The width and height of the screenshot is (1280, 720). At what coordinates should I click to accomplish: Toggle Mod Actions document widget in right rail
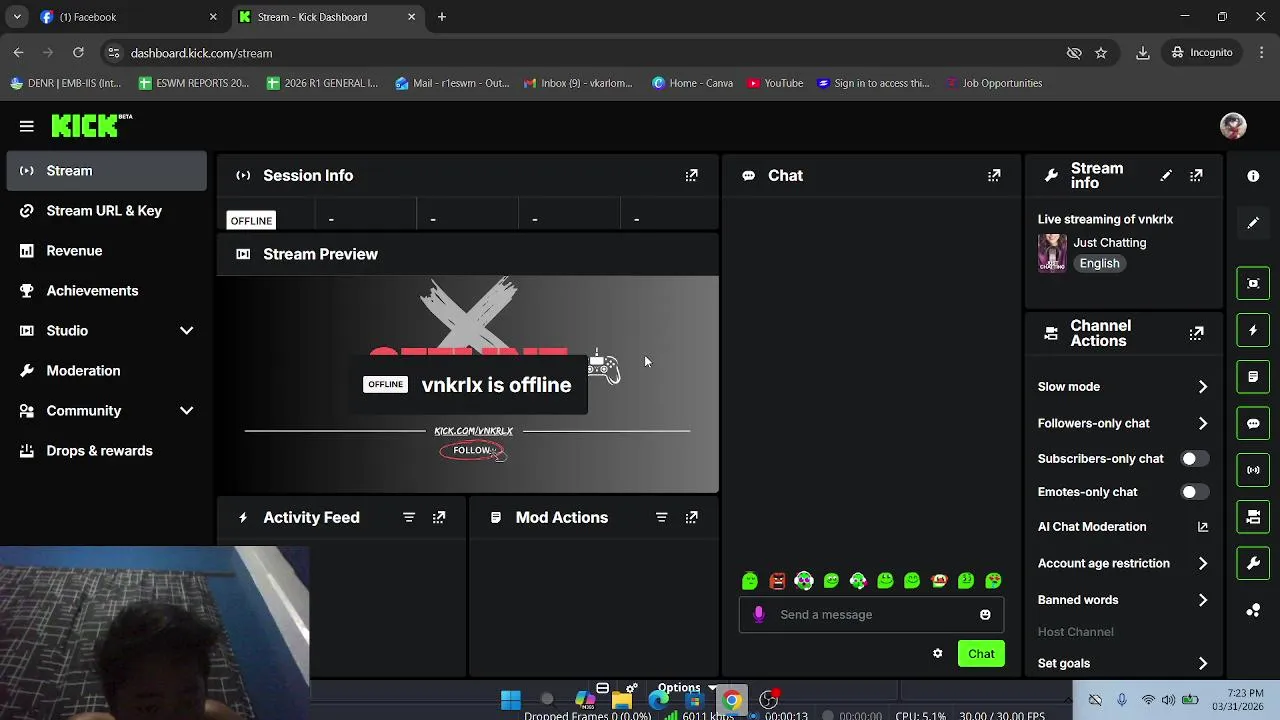click(1253, 377)
